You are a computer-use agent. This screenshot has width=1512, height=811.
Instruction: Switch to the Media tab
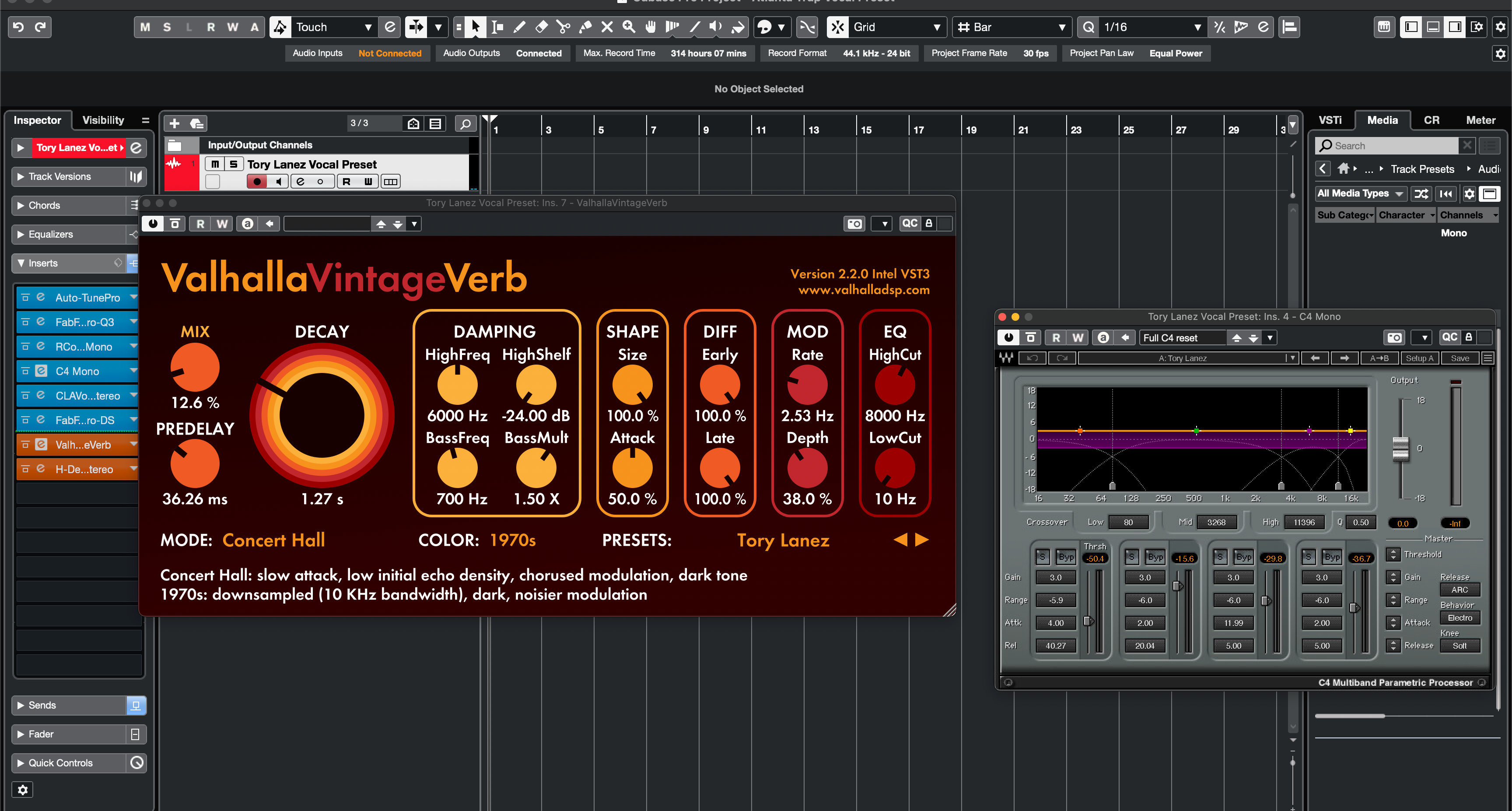(1382, 120)
